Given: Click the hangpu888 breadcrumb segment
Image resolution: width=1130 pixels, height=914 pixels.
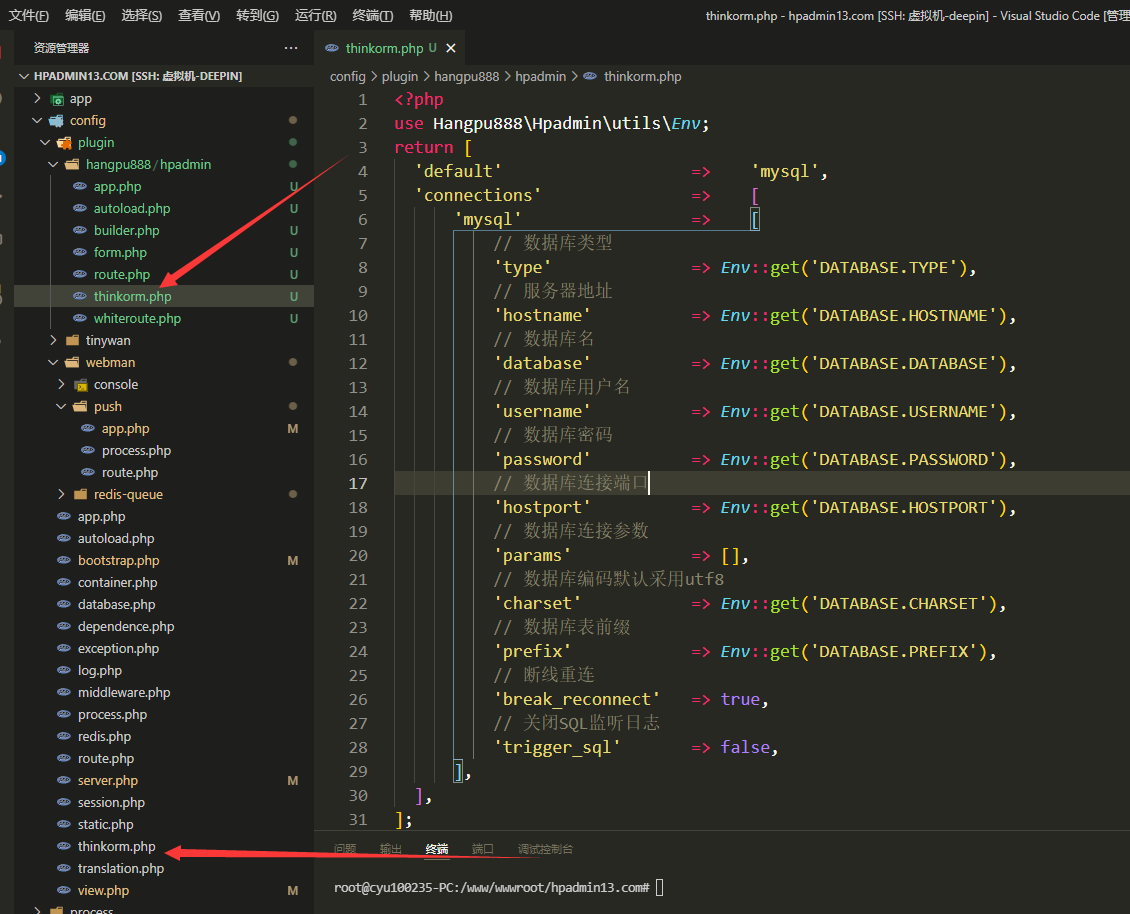Looking at the screenshot, I should point(466,76).
